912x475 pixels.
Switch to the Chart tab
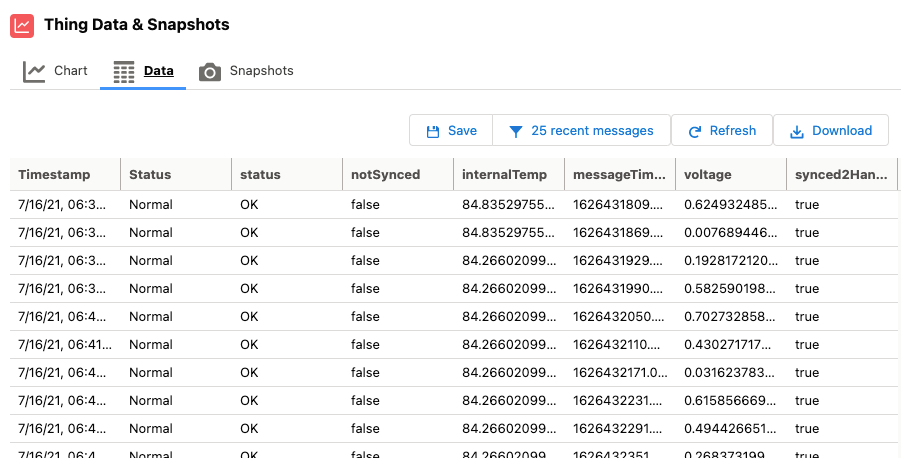[x=55, y=72]
